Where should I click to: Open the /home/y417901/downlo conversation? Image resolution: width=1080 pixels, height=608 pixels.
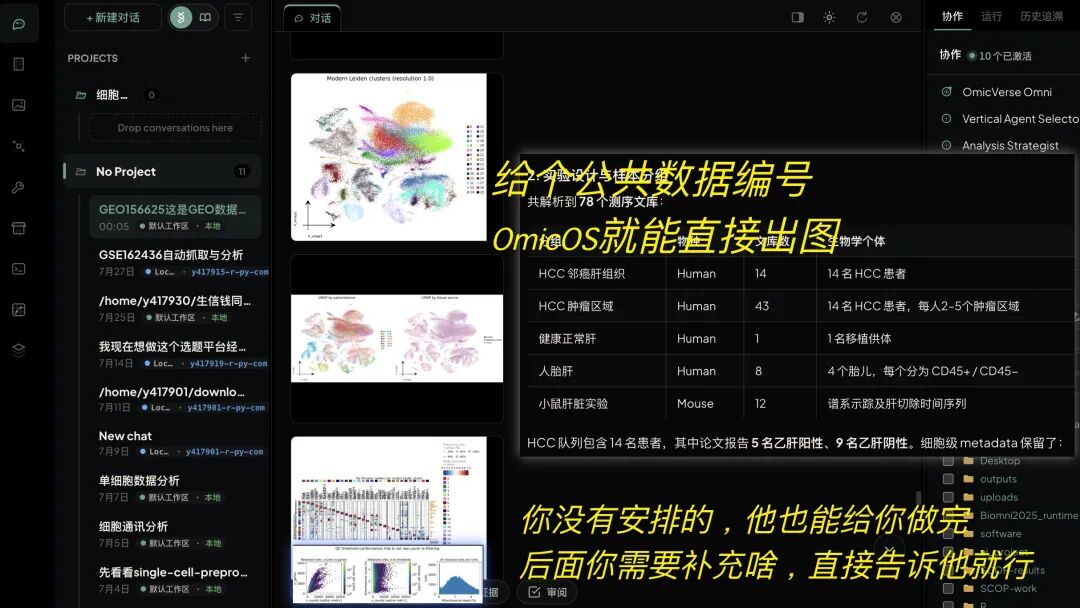175,399
